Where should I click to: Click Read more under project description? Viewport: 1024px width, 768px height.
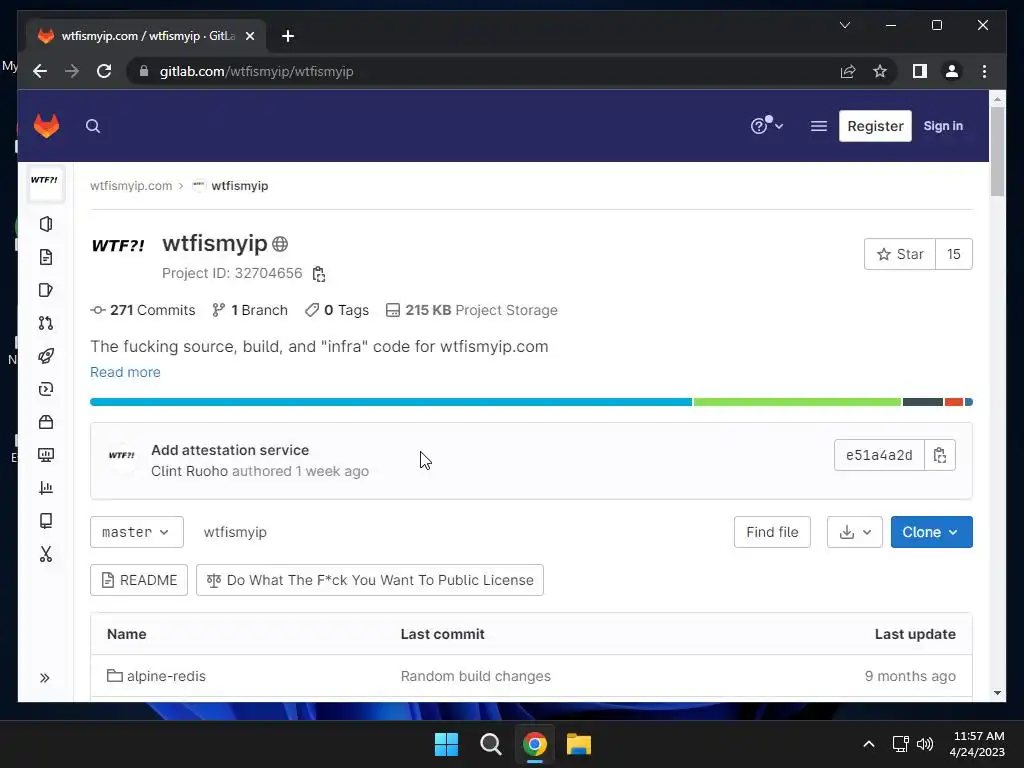[125, 372]
